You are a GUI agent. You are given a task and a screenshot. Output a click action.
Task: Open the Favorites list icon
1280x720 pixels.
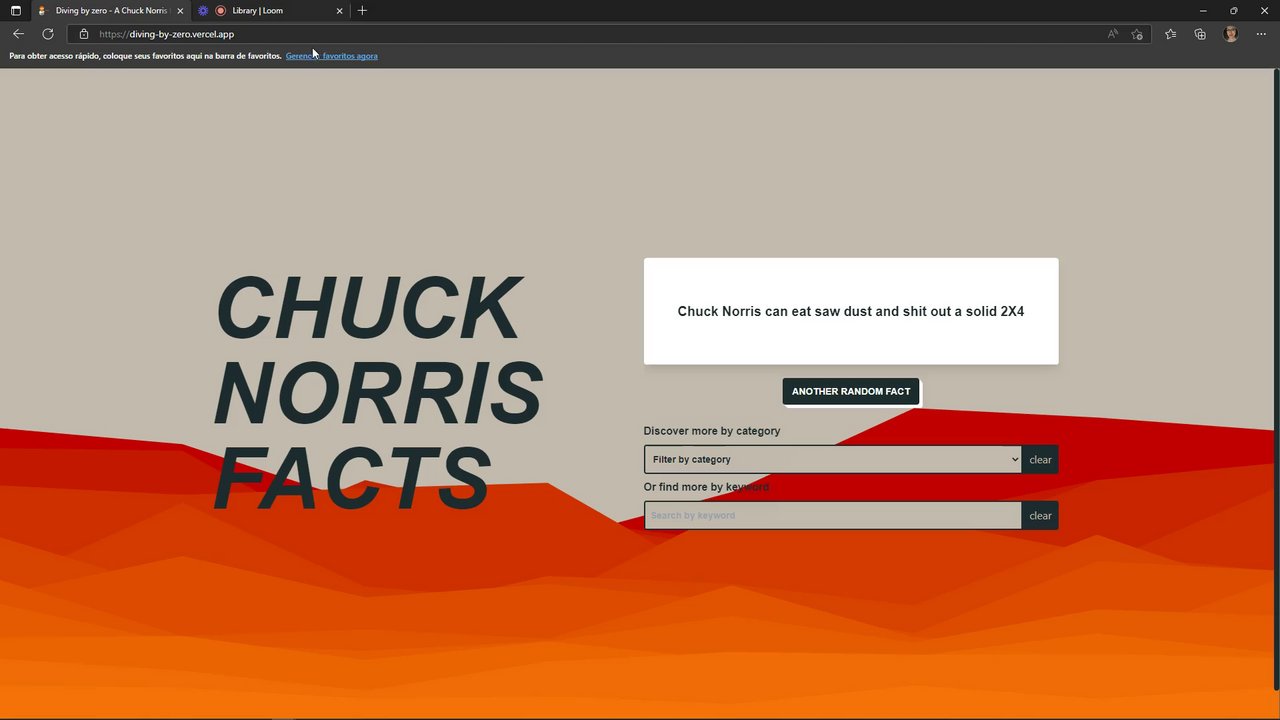1170,34
